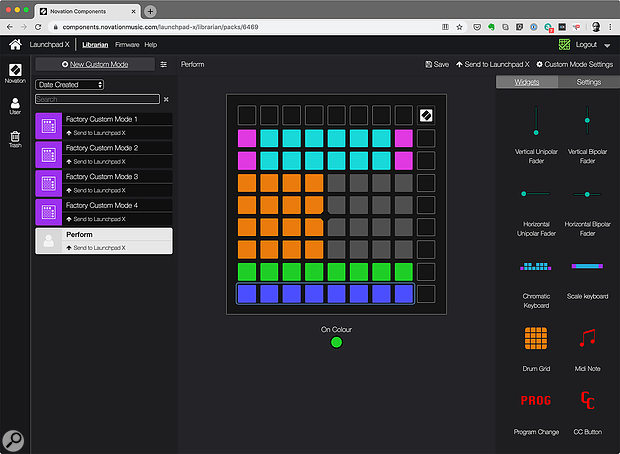Open Custom Mode Settings
The height and width of the screenshot is (454, 620).
tap(575, 64)
